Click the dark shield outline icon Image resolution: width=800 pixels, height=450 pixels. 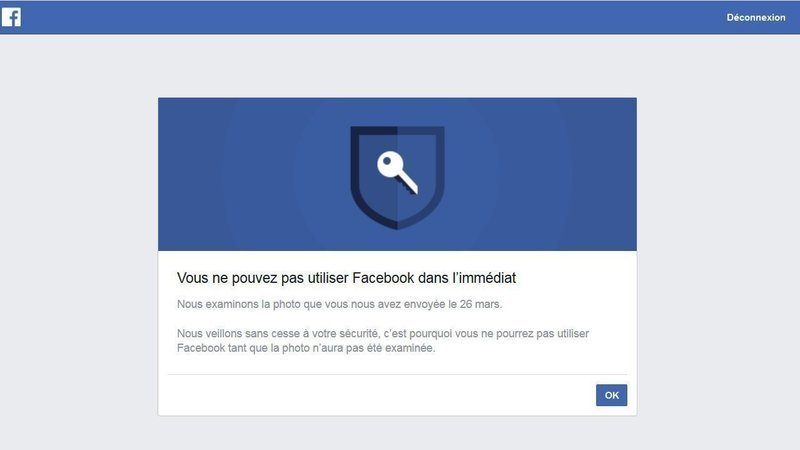pos(358,180)
